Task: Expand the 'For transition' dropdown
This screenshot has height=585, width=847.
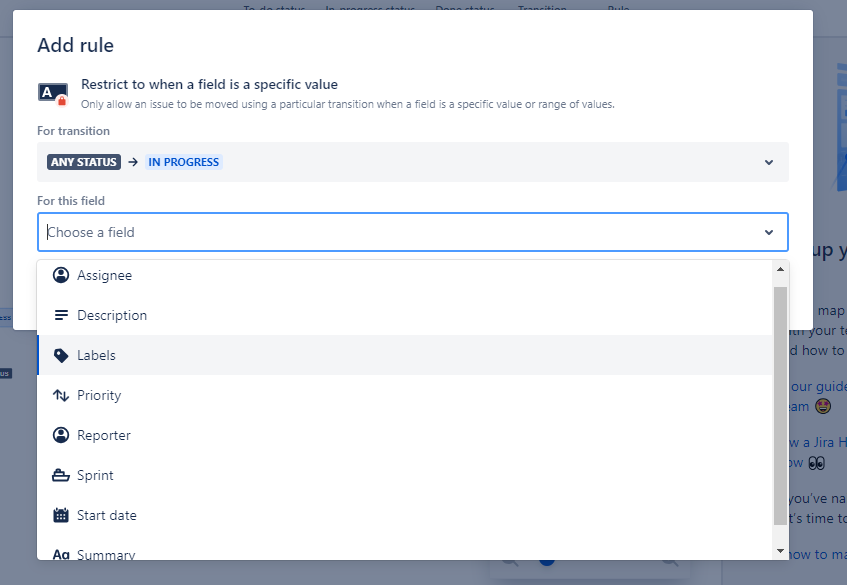Action: point(769,161)
